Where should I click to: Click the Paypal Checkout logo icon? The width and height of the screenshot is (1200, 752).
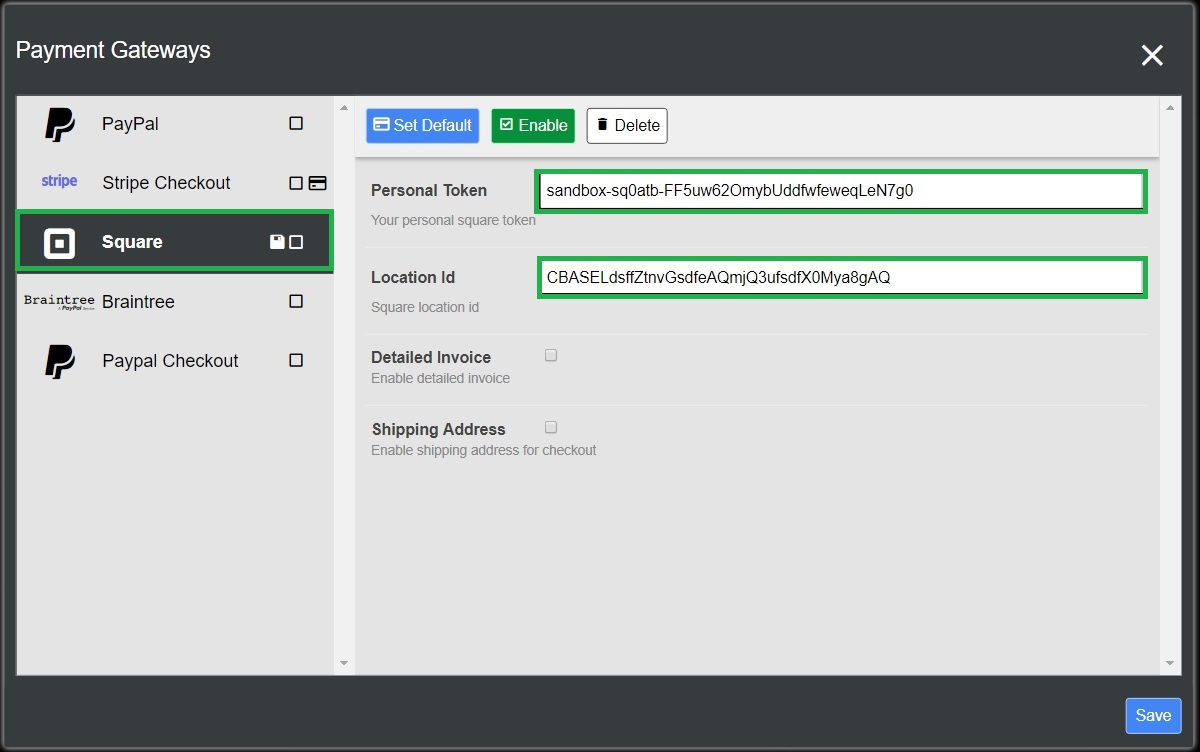coord(59,360)
